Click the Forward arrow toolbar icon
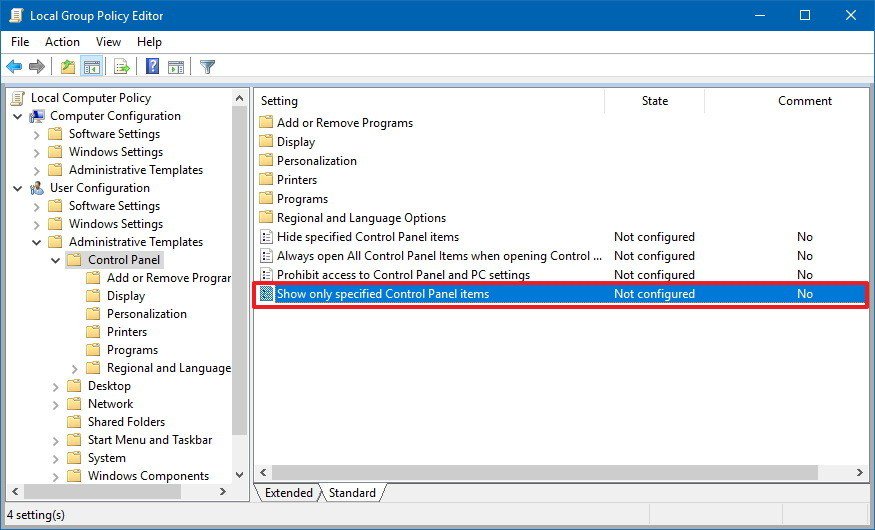The width and height of the screenshot is (875, 530). 37,67
